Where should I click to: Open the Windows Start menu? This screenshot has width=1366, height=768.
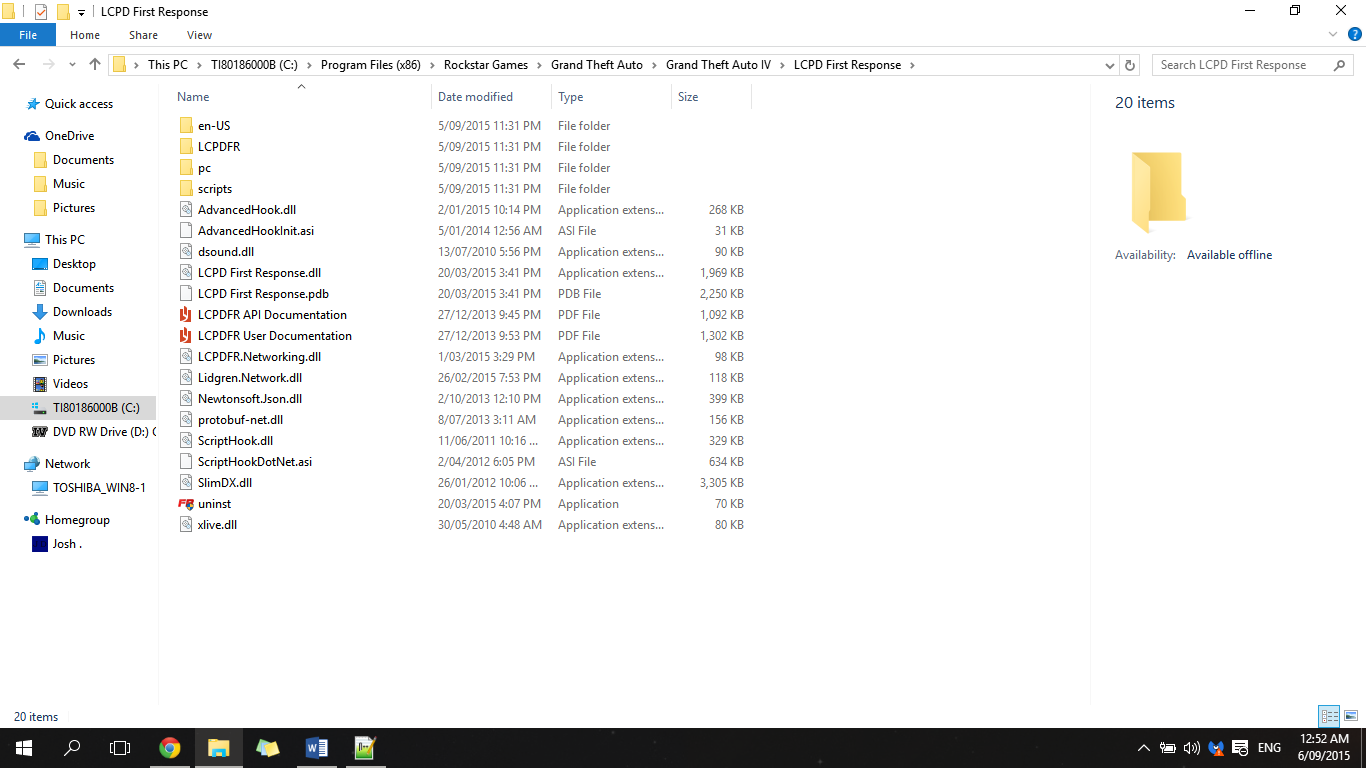[24, 747]
